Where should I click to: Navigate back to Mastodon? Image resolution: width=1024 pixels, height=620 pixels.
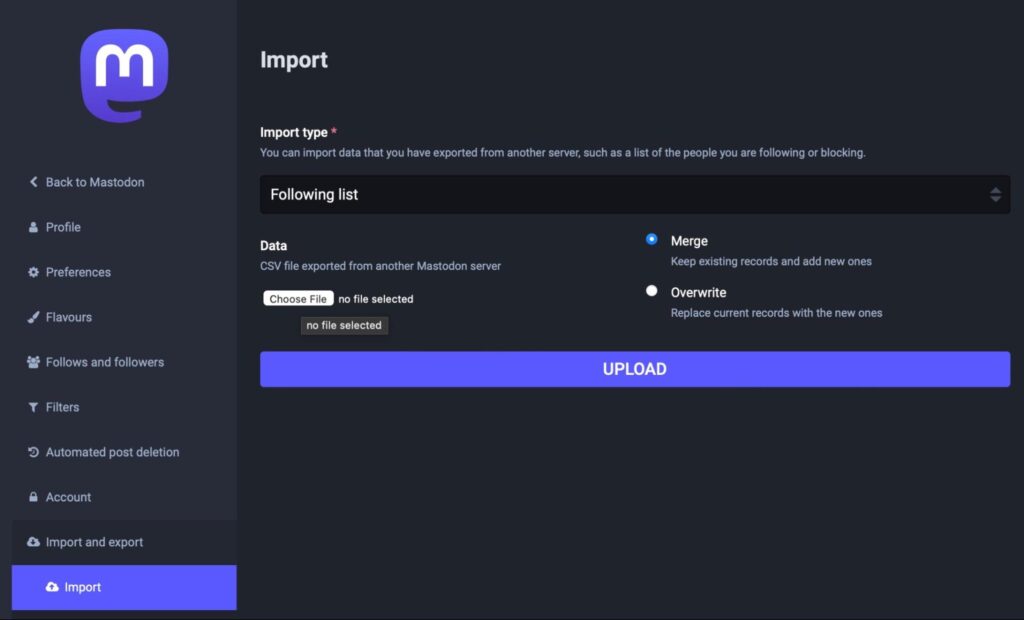95,182
